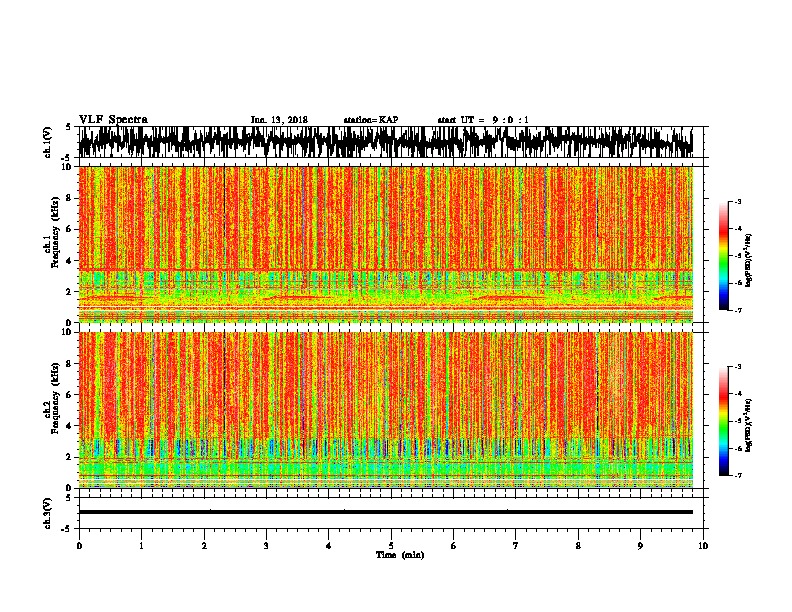
Task: Click the "-3" label on ch.2 color bar
Action: tap(738, 367)
